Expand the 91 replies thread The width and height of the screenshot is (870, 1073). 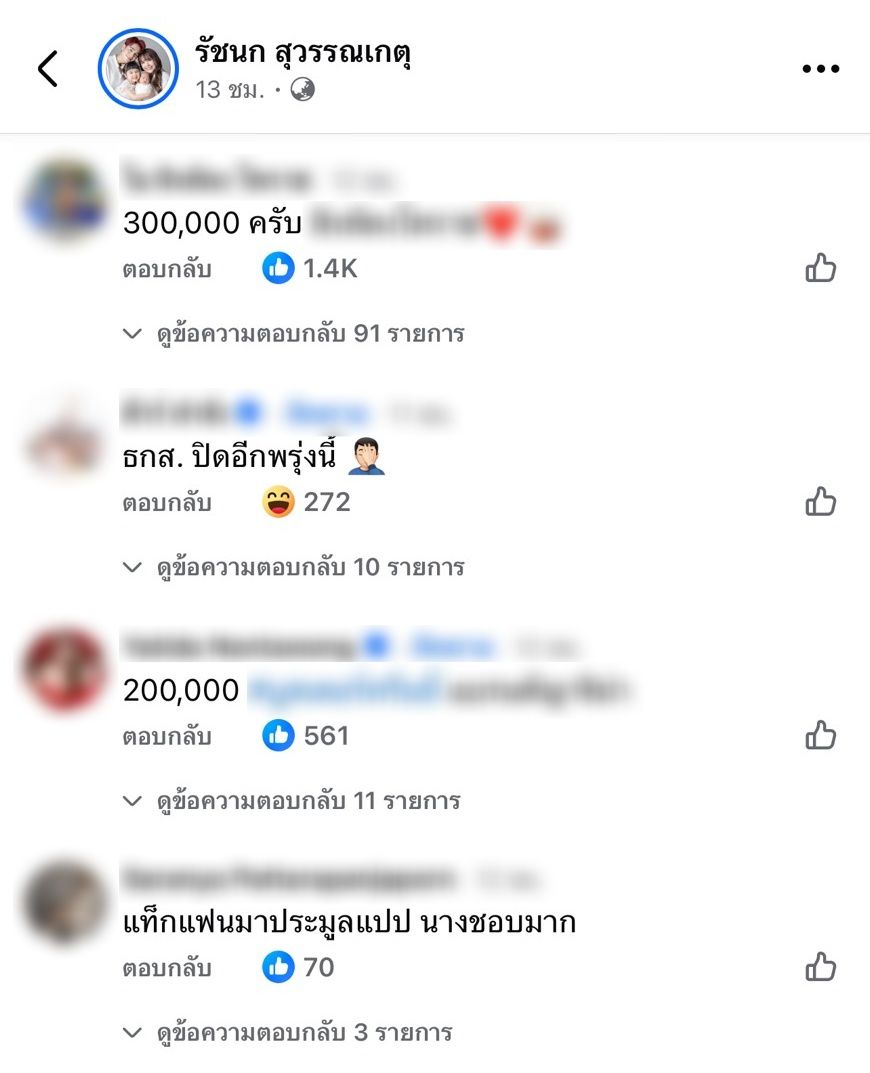294,334
